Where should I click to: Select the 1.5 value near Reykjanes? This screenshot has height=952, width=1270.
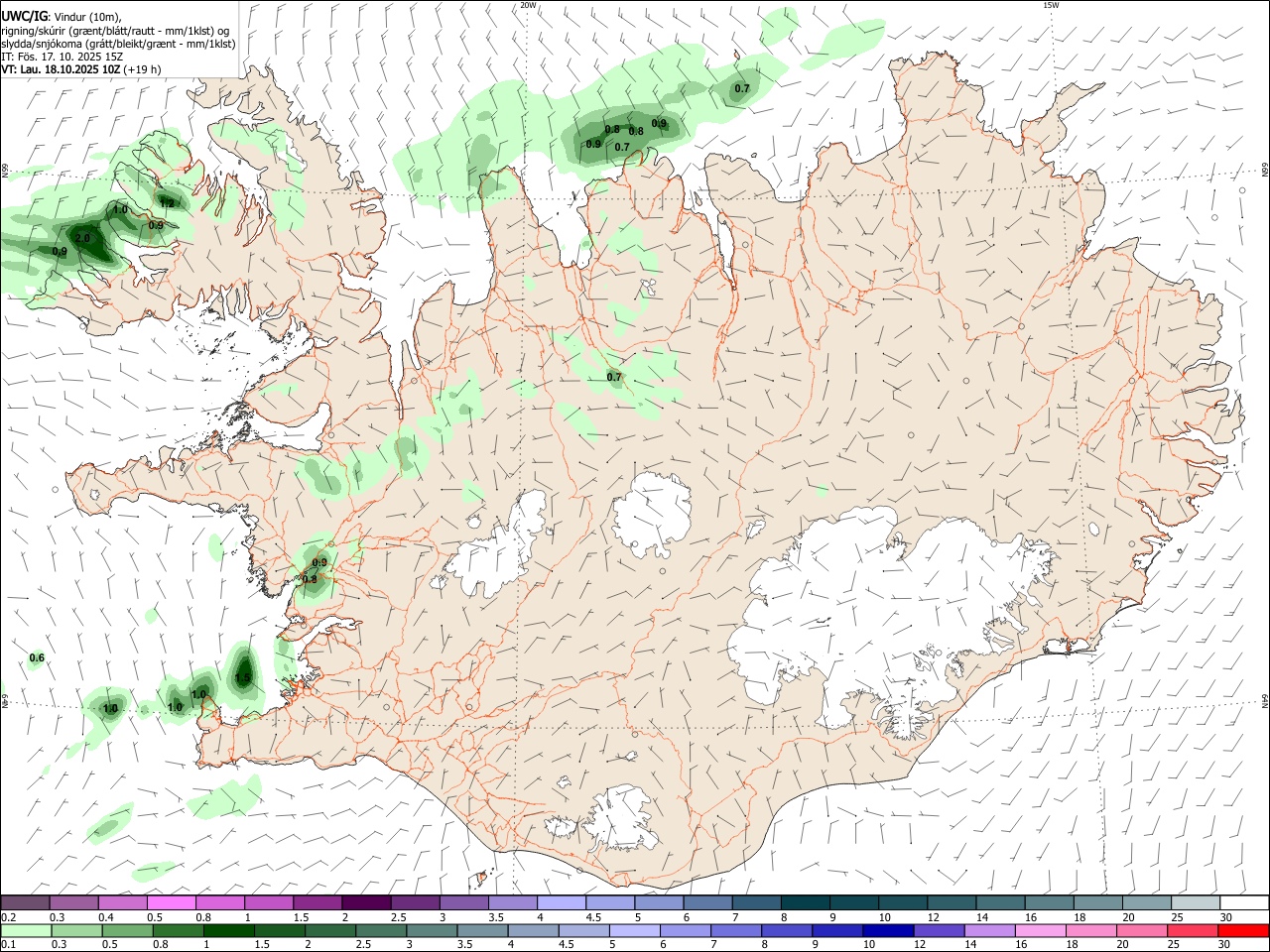point(242,679)
